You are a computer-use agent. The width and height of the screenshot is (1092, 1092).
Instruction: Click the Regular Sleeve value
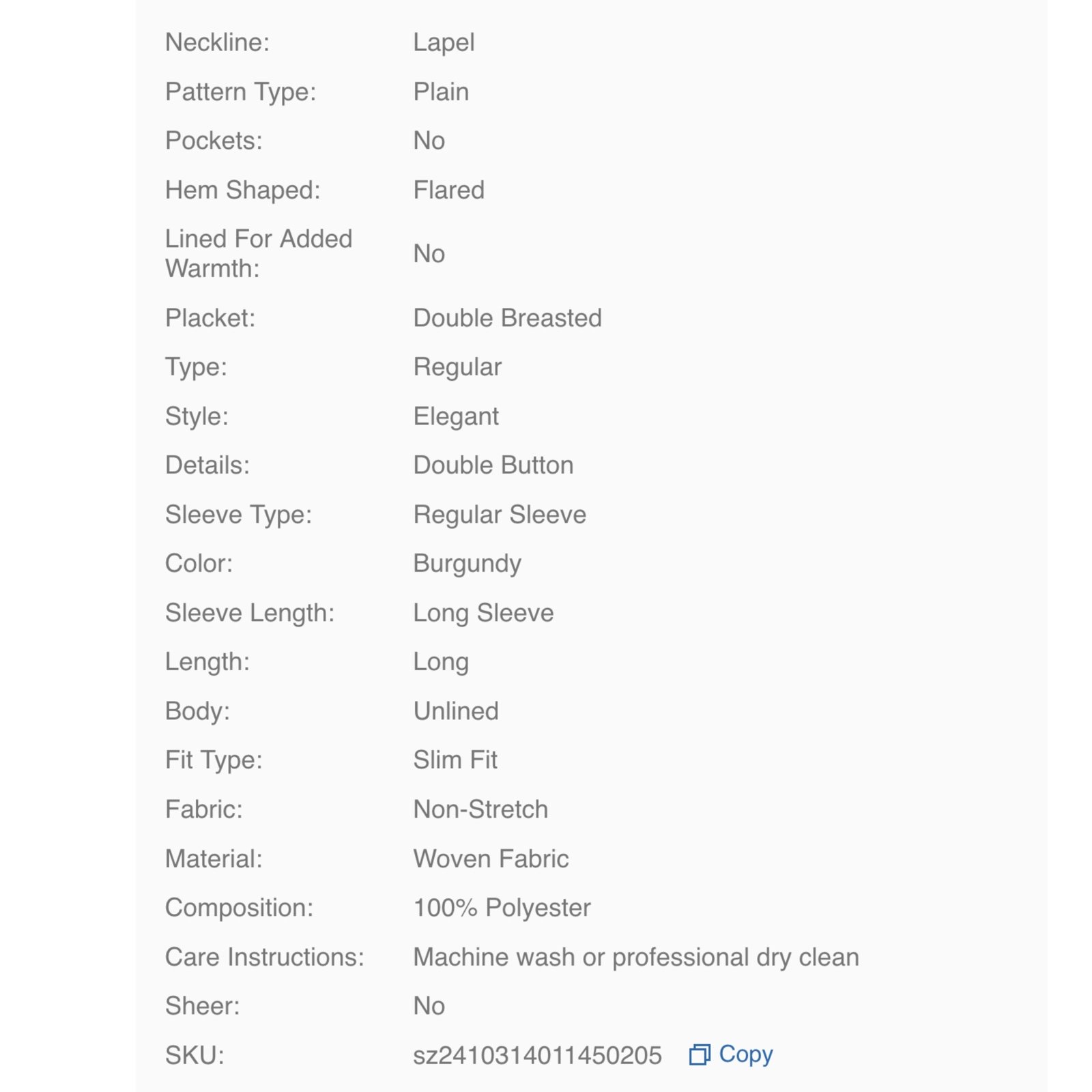[500, 515]
